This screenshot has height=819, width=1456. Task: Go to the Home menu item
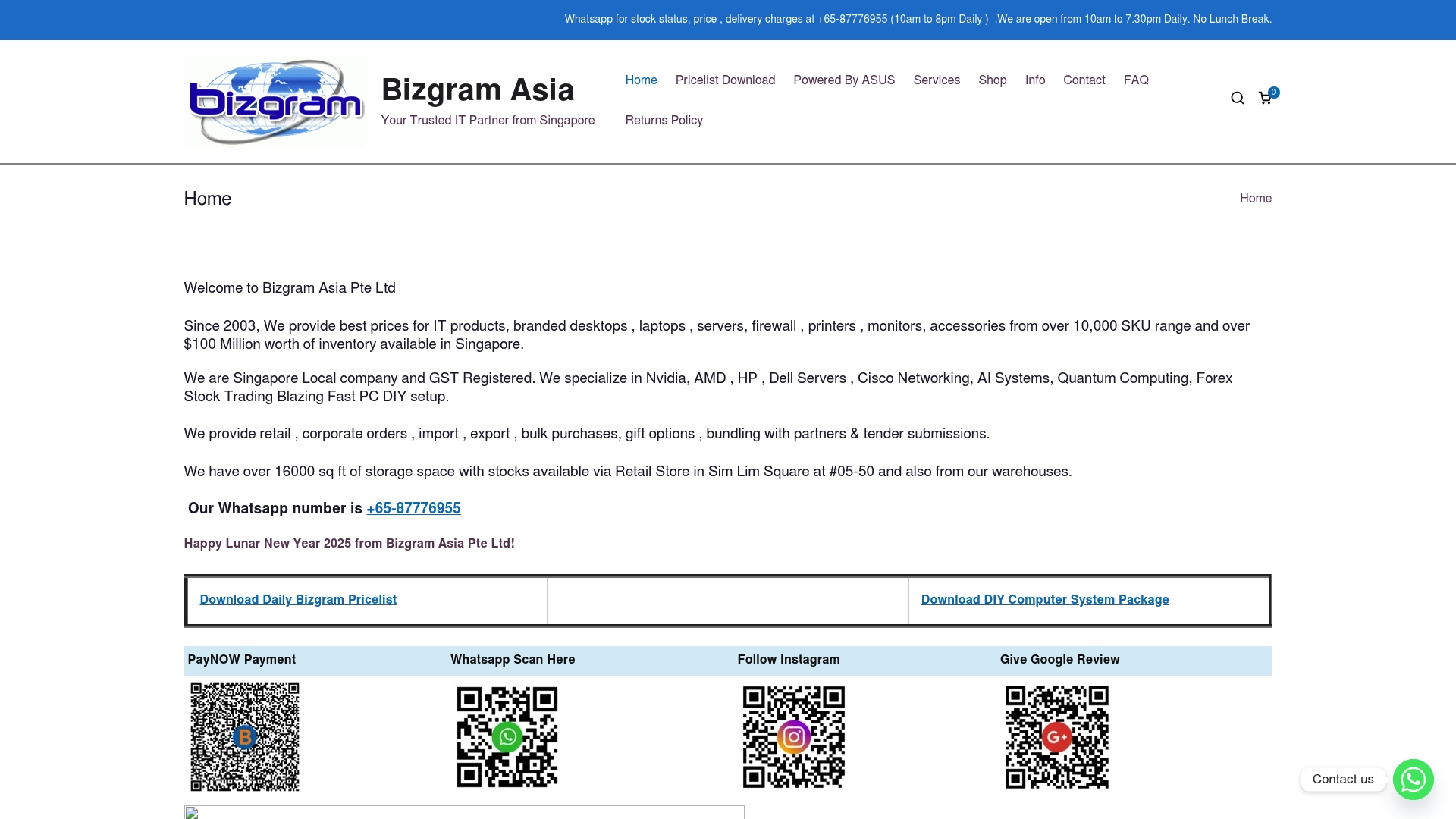pyautogui.click(x=641, y=80)
